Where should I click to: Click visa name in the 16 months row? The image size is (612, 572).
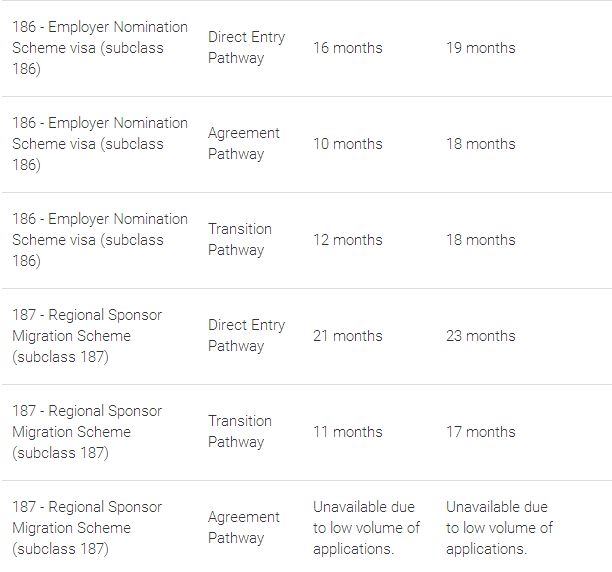100,48
